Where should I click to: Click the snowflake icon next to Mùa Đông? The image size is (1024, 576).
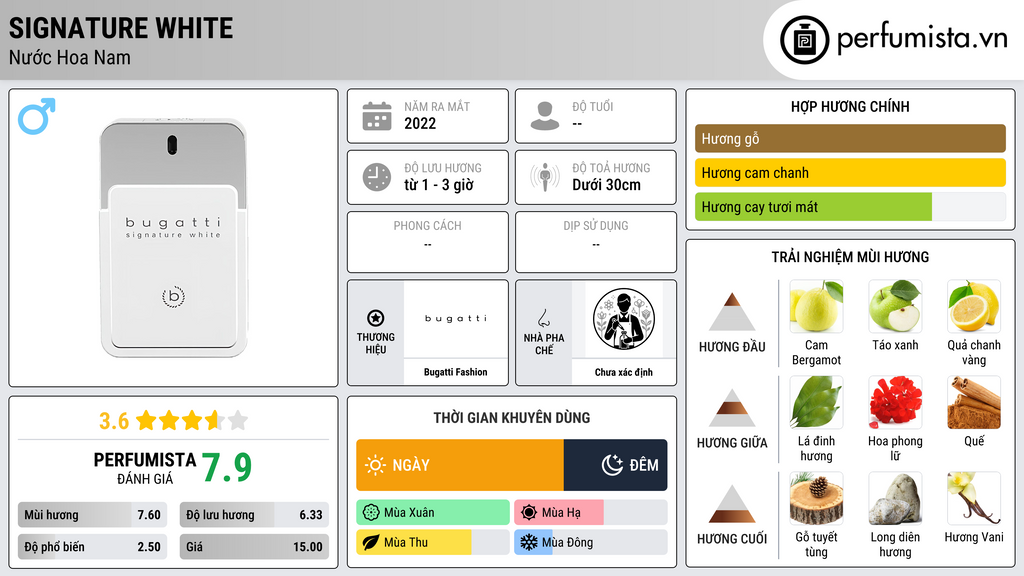pos(529,542)
